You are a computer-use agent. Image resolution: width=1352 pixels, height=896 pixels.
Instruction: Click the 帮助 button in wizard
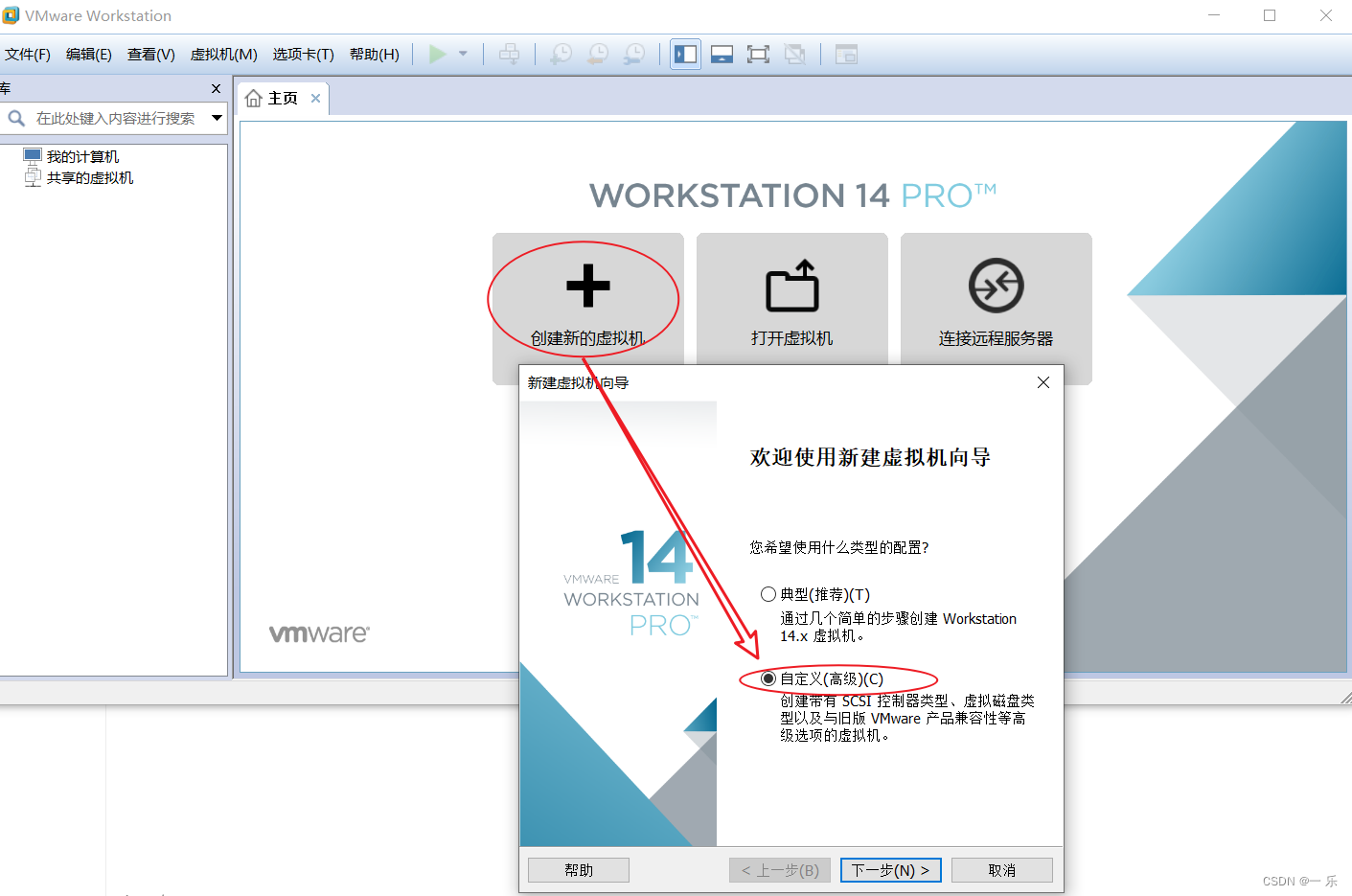[579, 870]
